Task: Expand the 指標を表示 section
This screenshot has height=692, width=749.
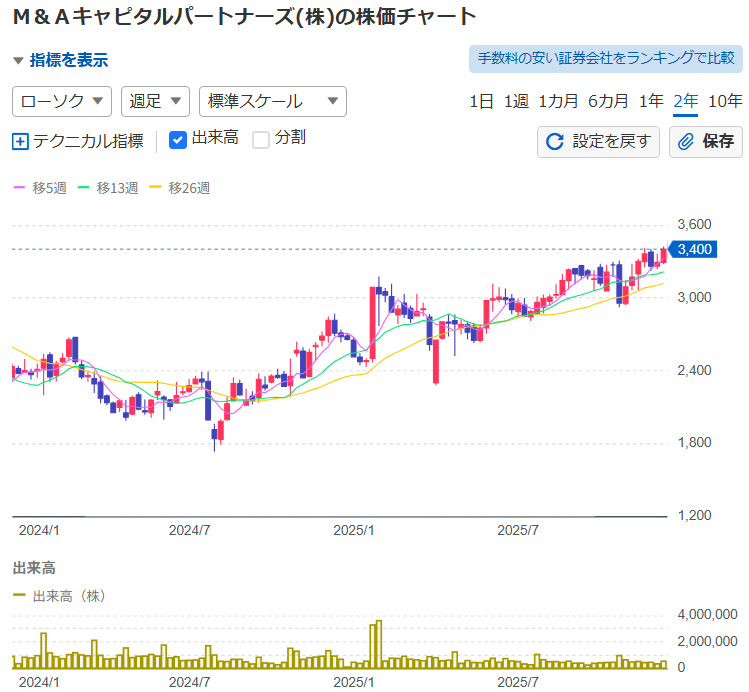Action: [60, 61]
